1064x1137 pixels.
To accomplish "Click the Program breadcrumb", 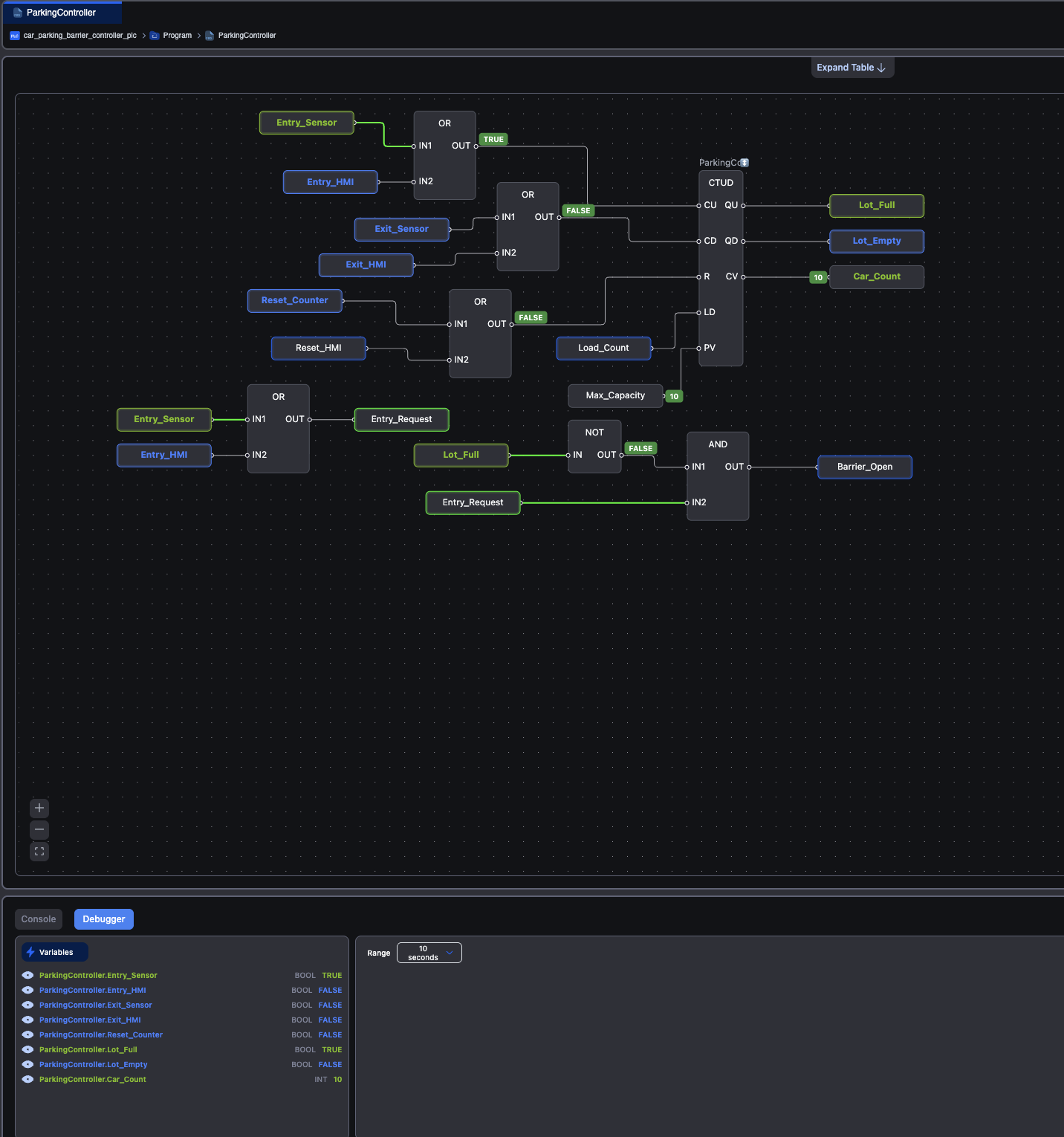I will [x=178, y=36].
